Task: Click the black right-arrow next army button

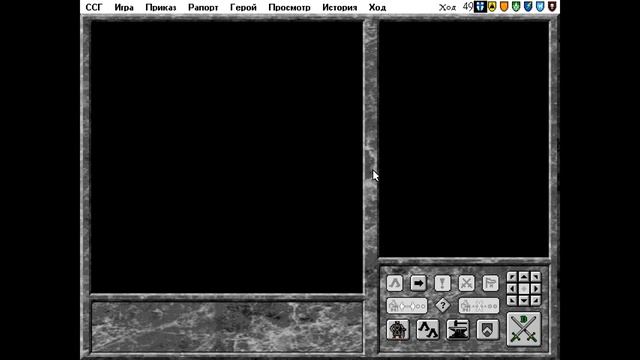Action: pos(418,283)
